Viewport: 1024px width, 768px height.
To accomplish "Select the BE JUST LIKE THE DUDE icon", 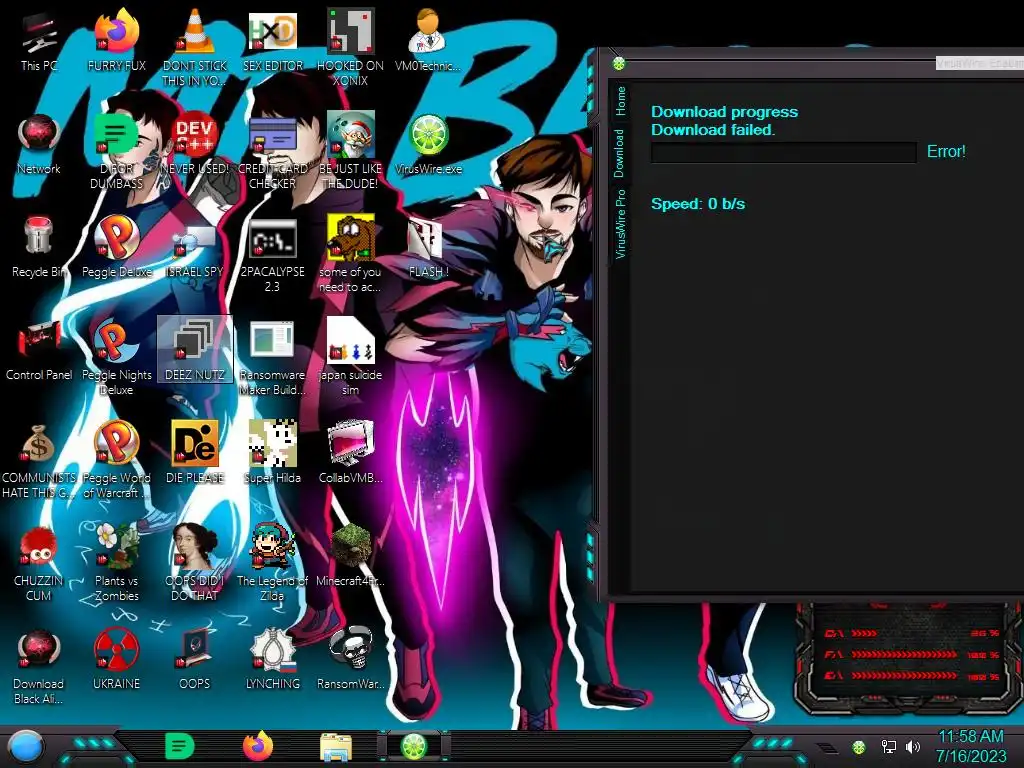I will [x=350, y=150].
